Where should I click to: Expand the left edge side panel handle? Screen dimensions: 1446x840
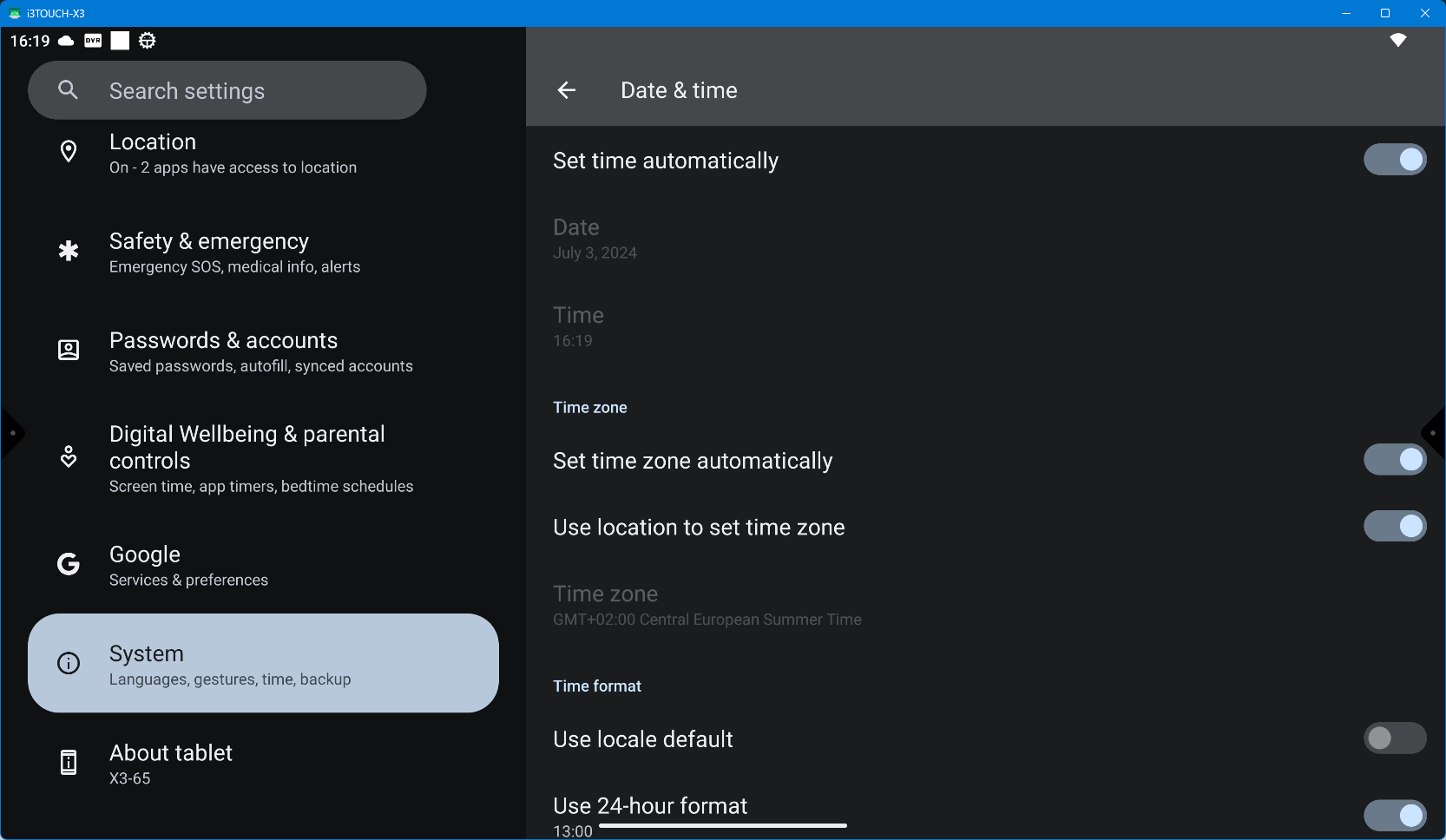coord(11,433)
